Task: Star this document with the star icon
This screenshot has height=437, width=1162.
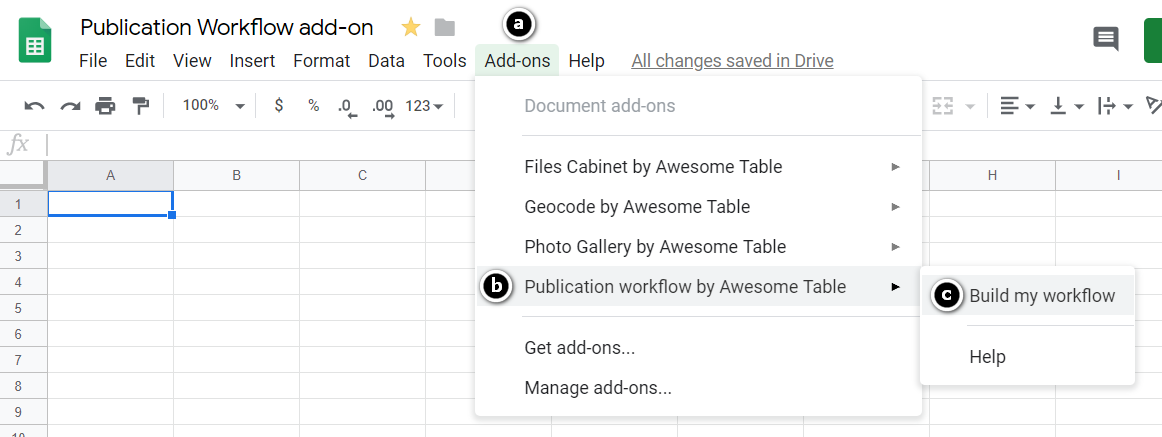Action: (x=411, y=27)
